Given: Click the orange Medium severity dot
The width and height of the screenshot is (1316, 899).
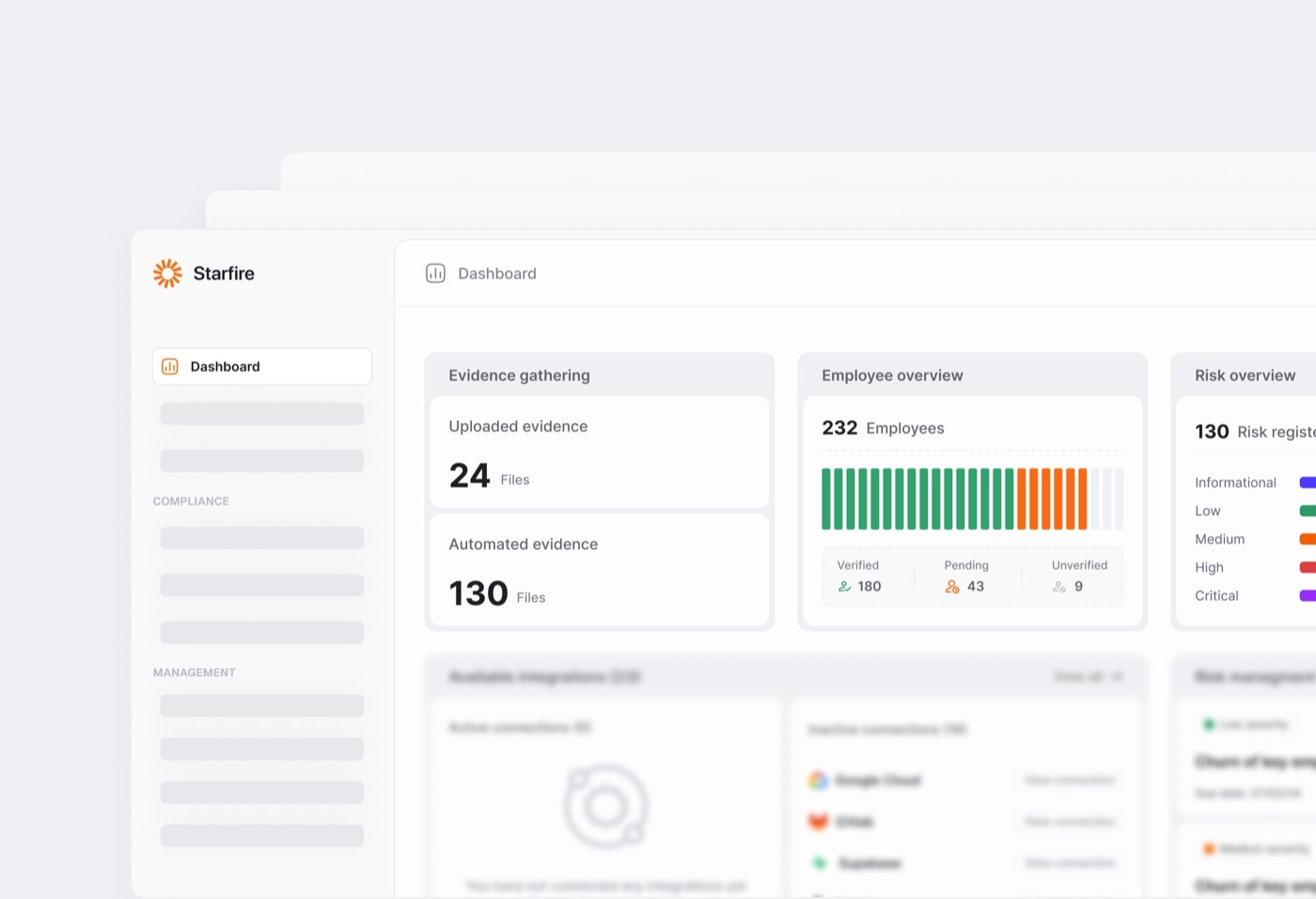Looking at the screenshot, I should click(1209, 849).
